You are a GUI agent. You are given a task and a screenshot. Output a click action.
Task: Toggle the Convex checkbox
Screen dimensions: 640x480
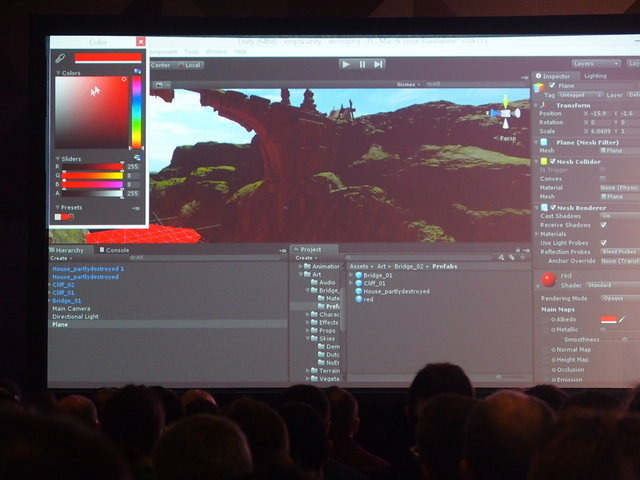602,179
